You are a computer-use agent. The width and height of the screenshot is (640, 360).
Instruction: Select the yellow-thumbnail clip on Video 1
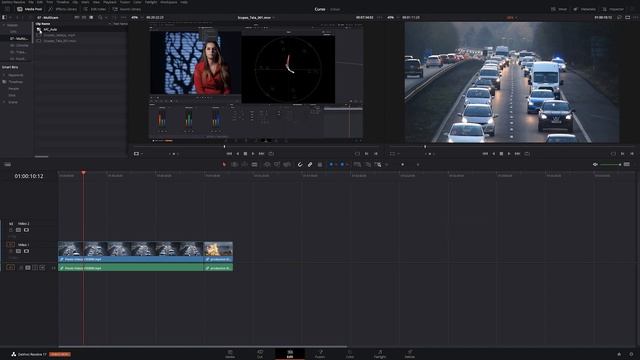click(x=218, y=251)
